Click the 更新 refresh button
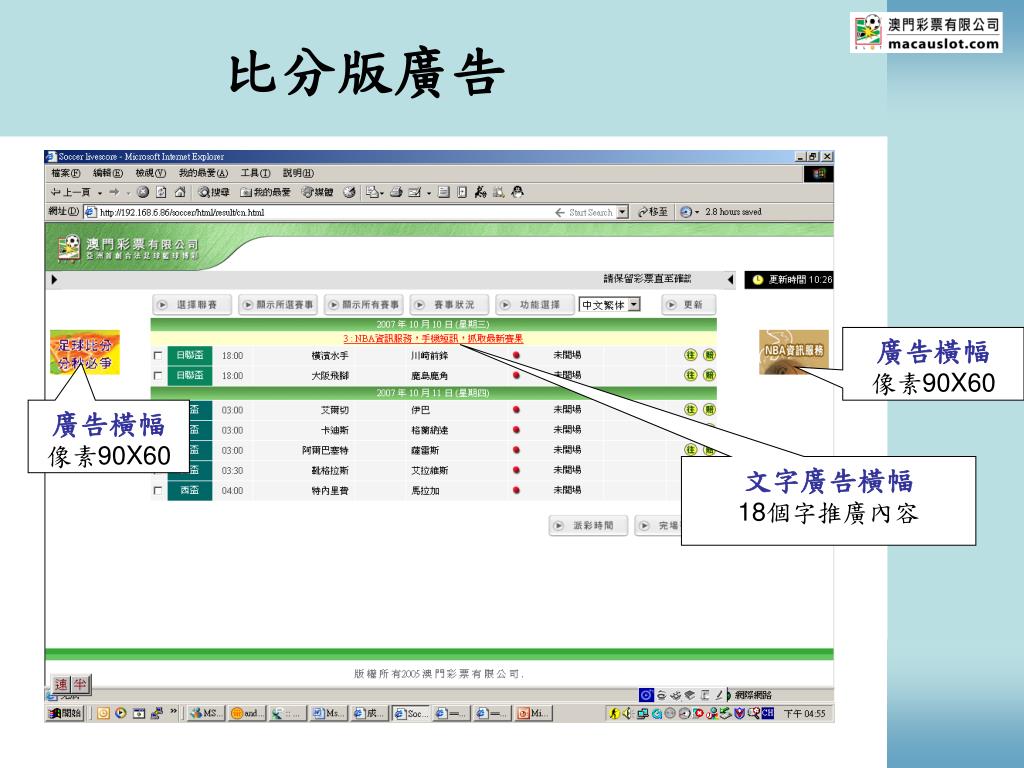The width and height of the screenshot is (1024, 768). click(688, 305)
